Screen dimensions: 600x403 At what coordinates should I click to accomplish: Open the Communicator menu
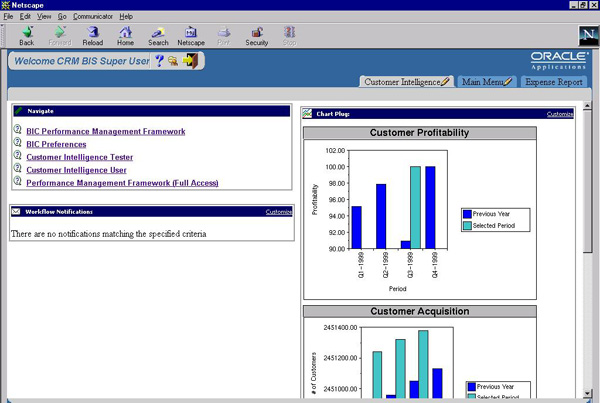[93, 16]
